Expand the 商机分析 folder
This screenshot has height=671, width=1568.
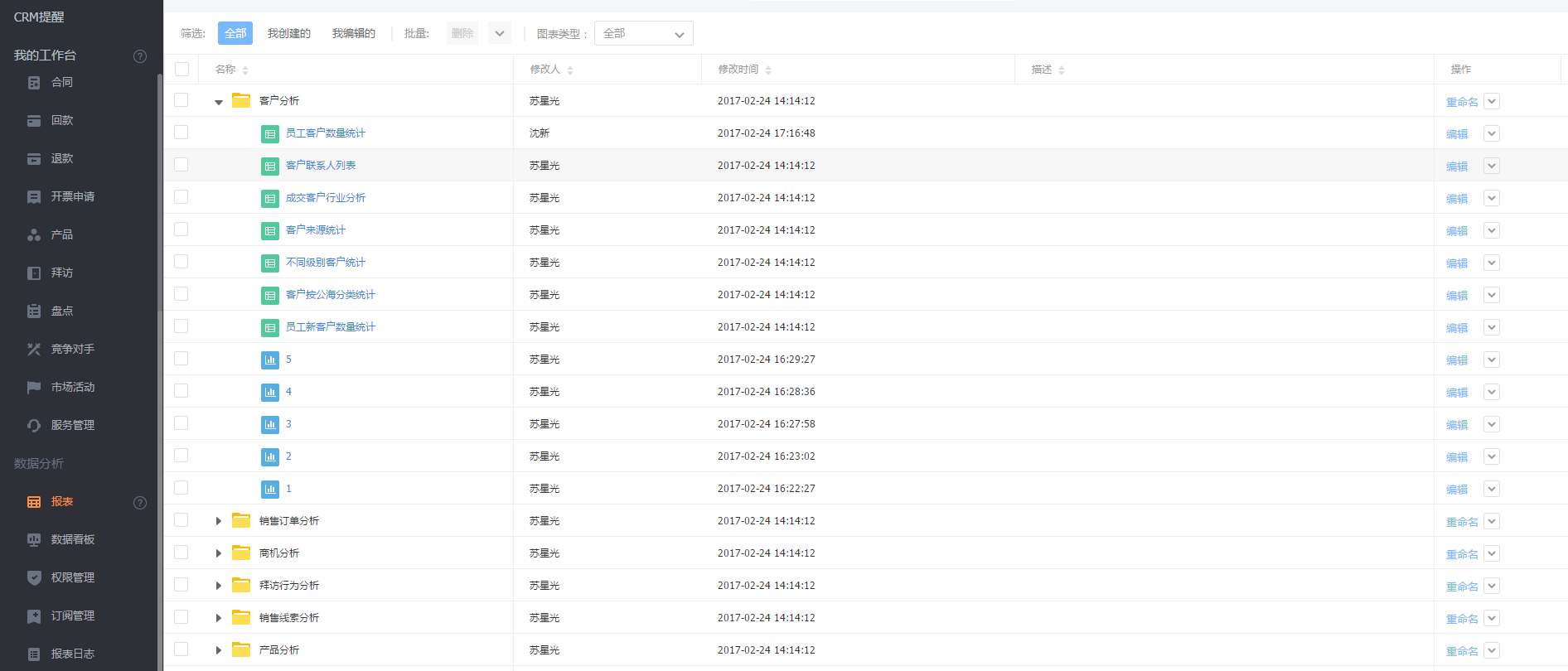point(219,553)
